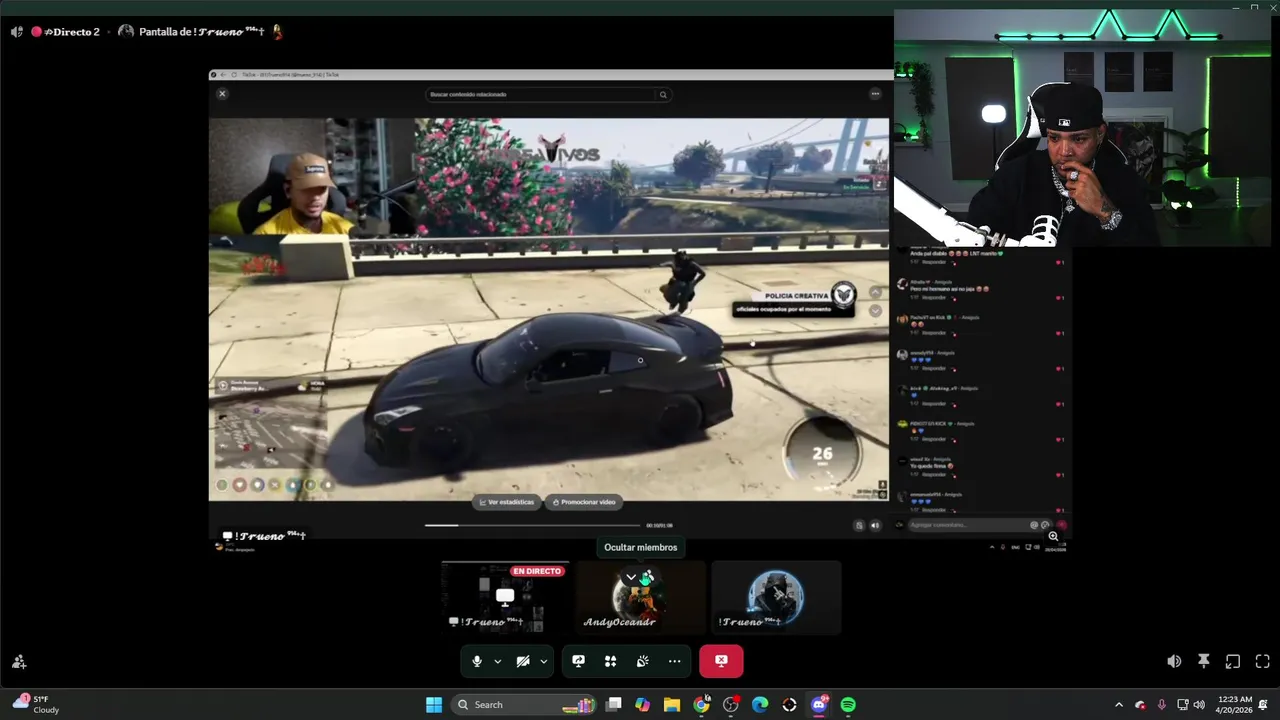Image resolution: width=1280 pixels, height=720 pixels.
Task: Open microphone input options arrow
Action: coord(497,661)
